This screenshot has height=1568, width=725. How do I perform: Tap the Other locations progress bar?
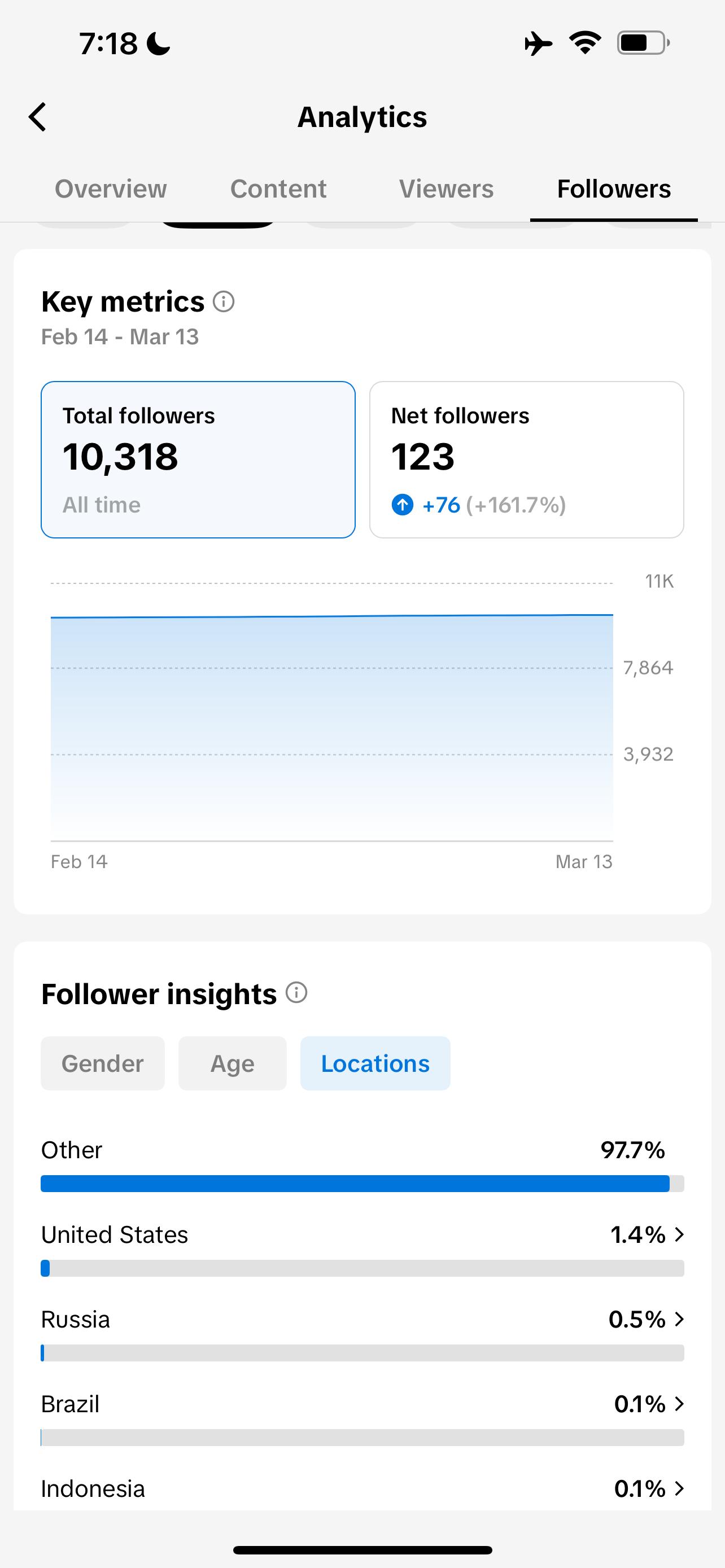tap(362, 1183)
